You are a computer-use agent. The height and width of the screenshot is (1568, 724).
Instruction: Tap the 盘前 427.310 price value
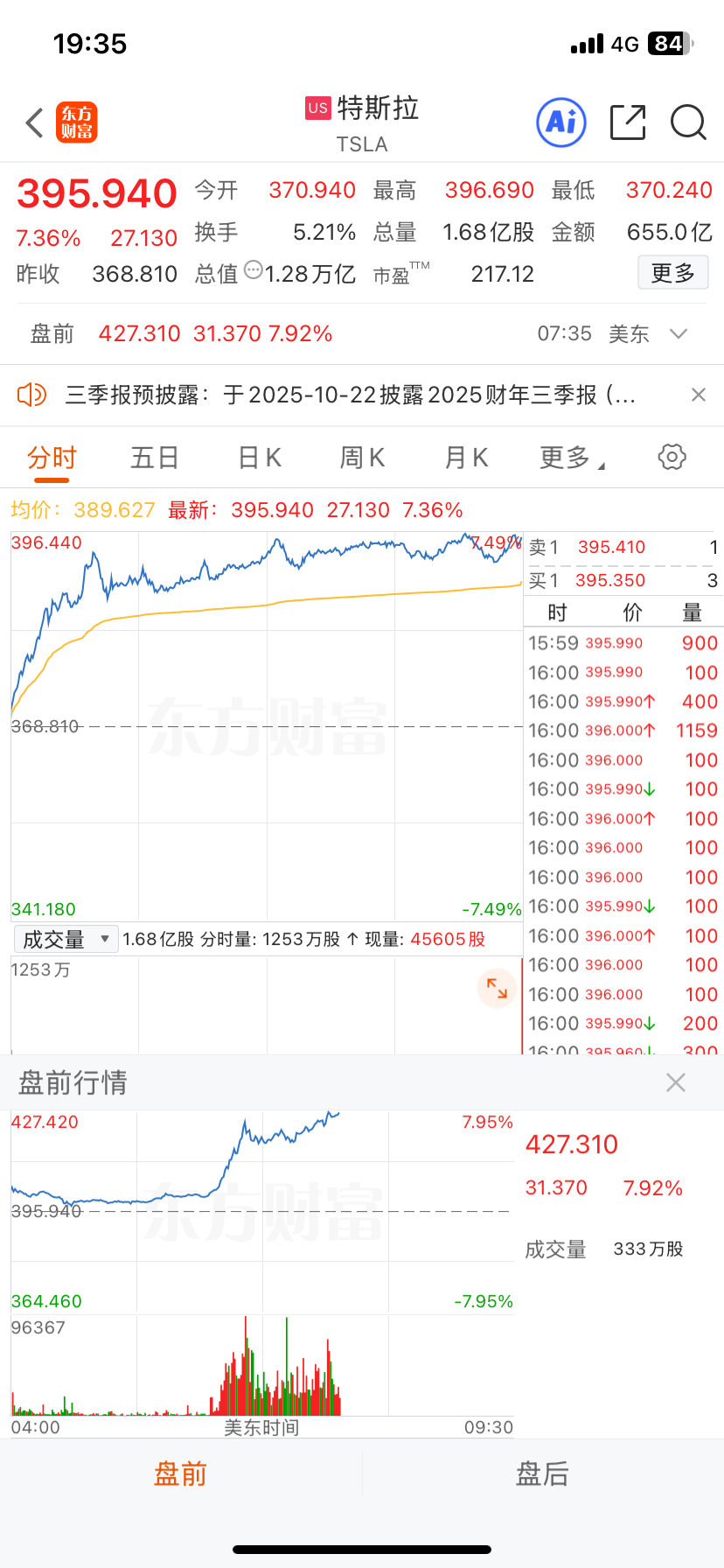coord(139,333)
